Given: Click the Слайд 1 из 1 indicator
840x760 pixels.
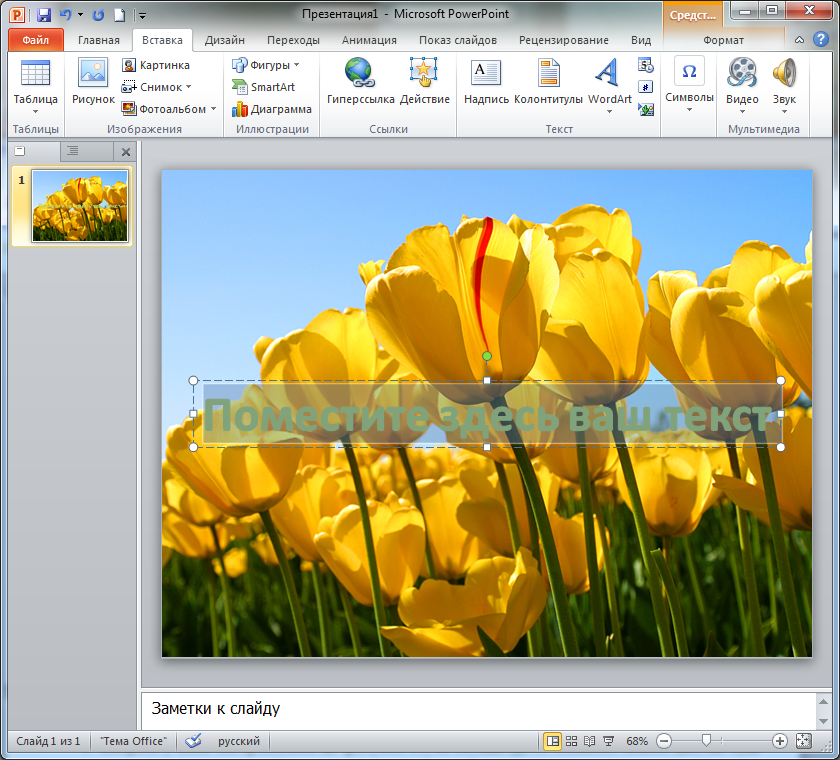Looking at the screenshot, I should coord(48,741).
